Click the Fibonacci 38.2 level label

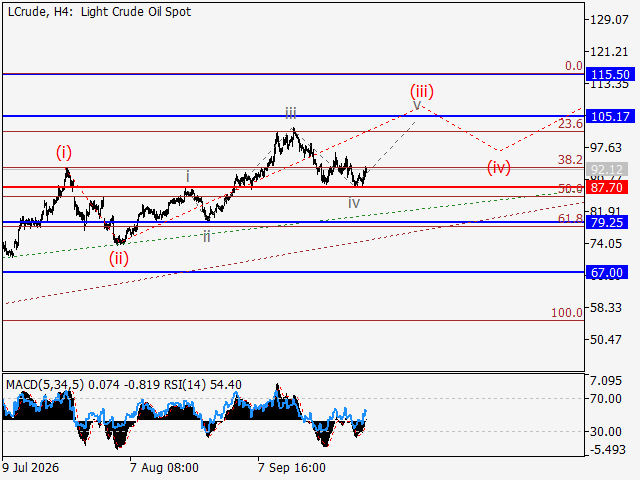click(x=570, y=160)
